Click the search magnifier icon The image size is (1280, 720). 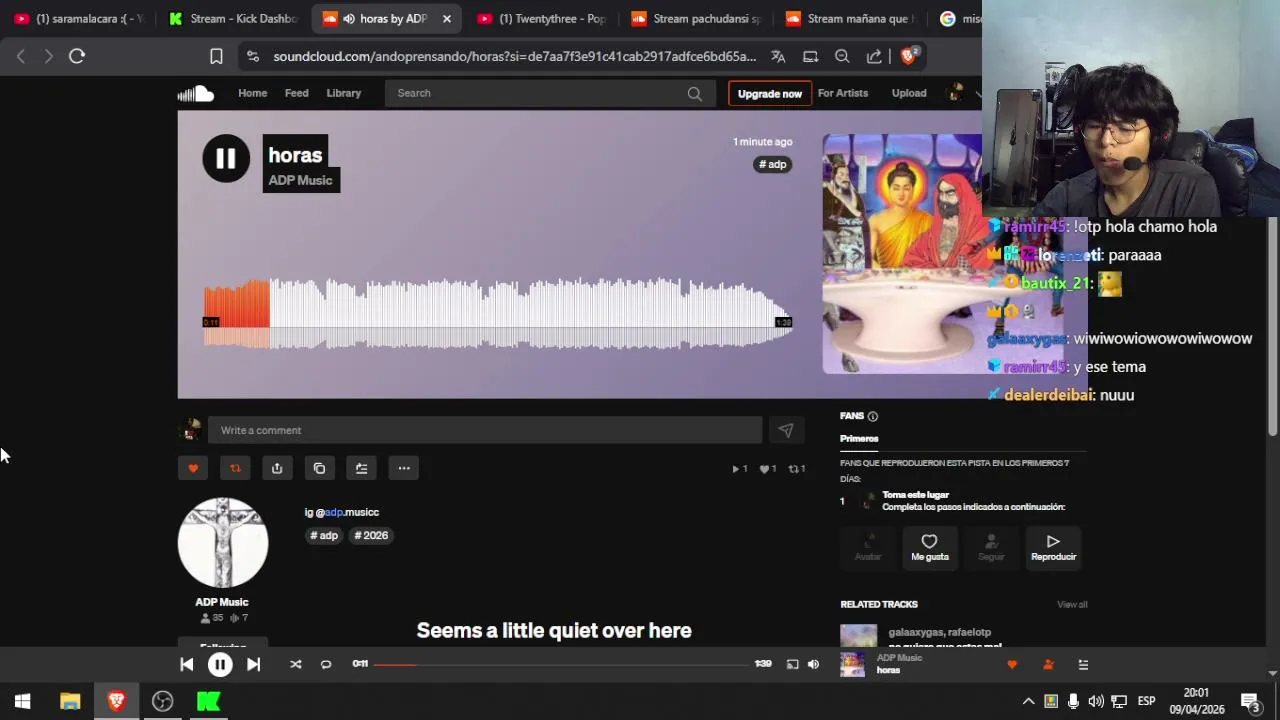pyautogui.click(x=694, y=93)
